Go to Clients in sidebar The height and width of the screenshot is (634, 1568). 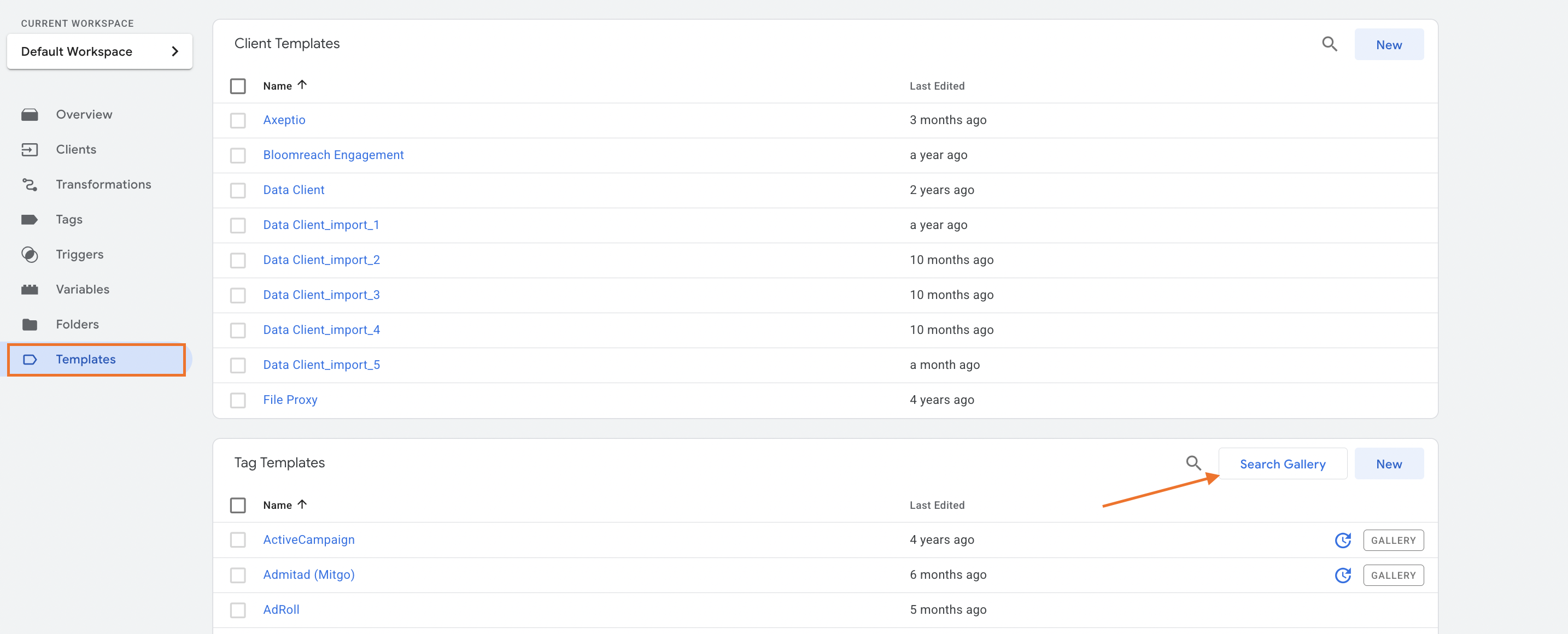(76, 150)
